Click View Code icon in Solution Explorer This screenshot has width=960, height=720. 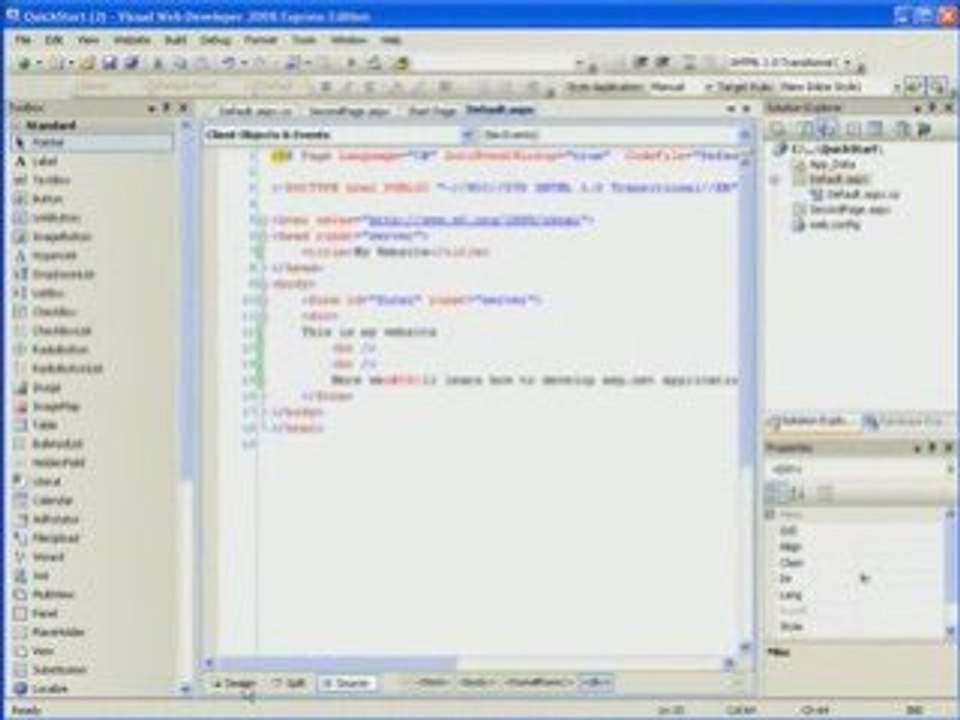854,129
